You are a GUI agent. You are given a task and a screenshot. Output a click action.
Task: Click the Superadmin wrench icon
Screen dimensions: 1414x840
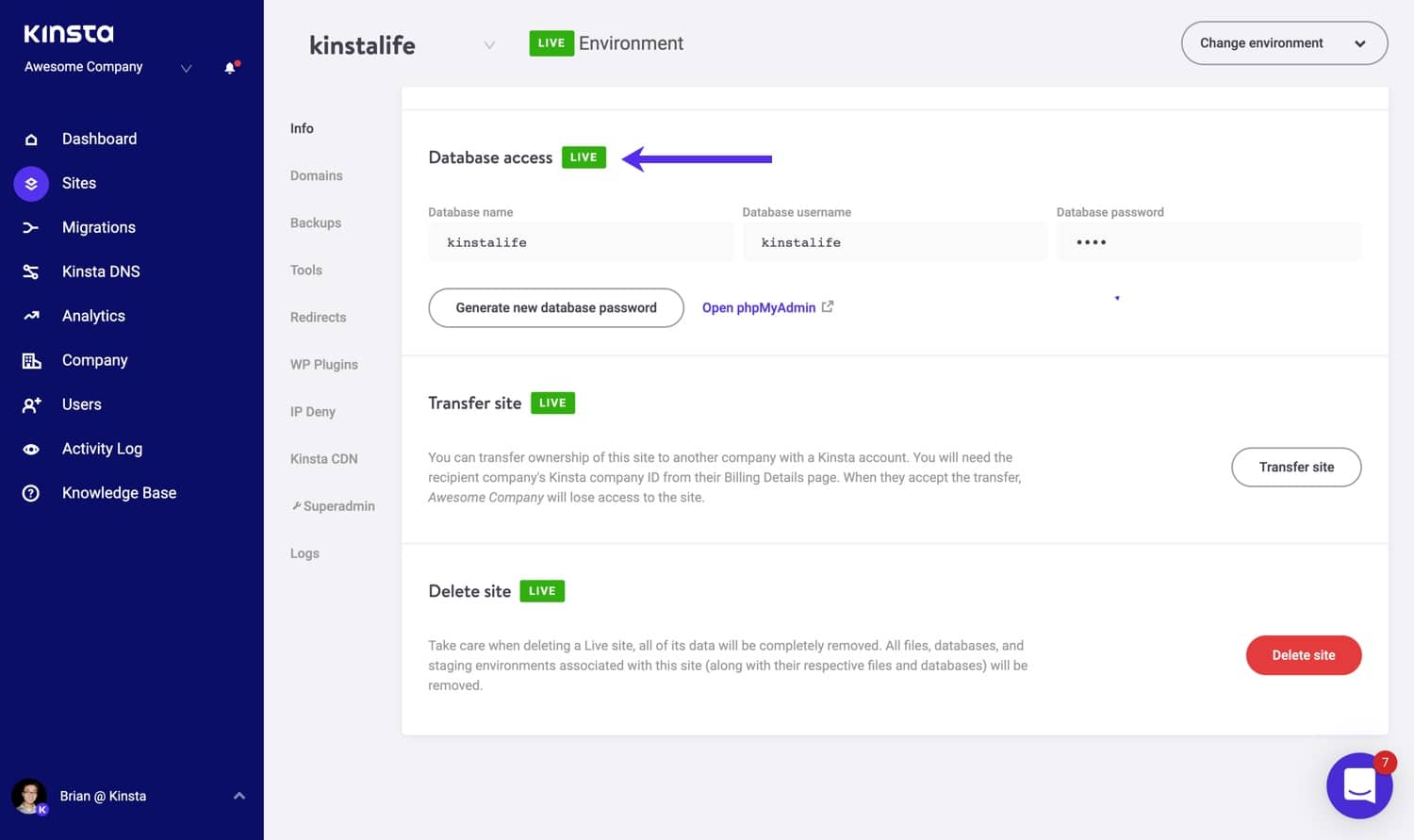click(296, 506)
